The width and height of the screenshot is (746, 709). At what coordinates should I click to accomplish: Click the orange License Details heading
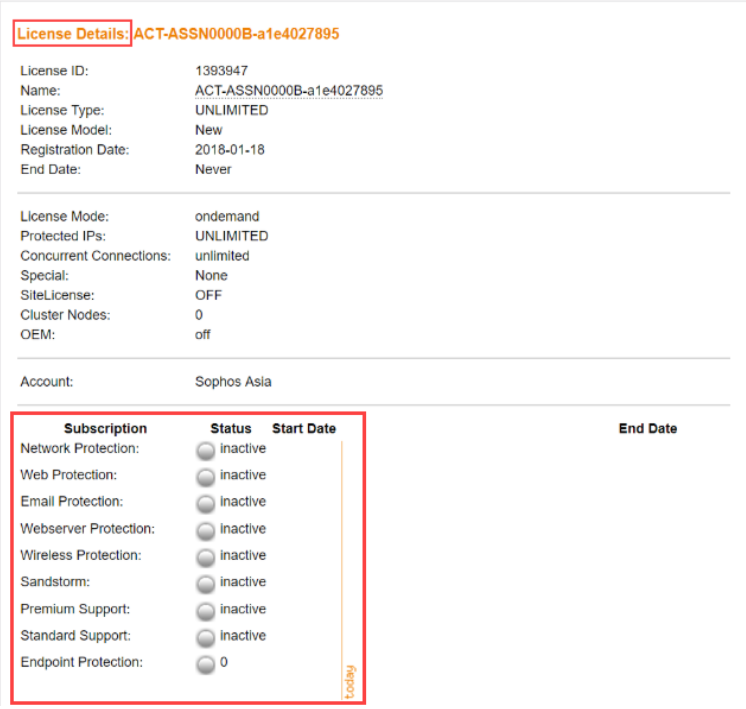tap(73, 34)
